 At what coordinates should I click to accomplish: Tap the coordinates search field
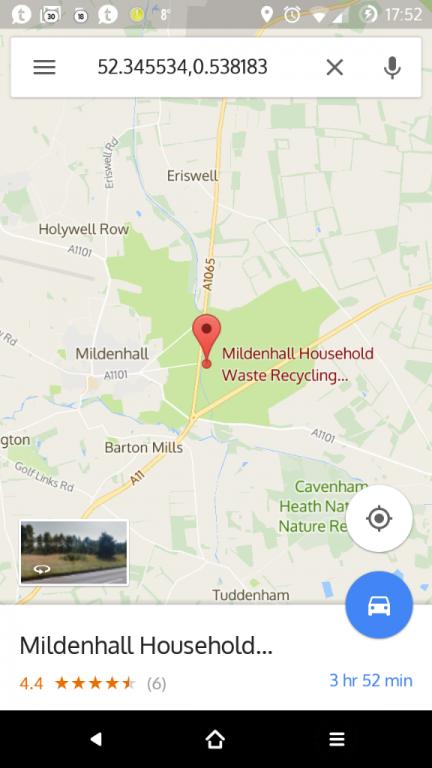coord(182,67)
